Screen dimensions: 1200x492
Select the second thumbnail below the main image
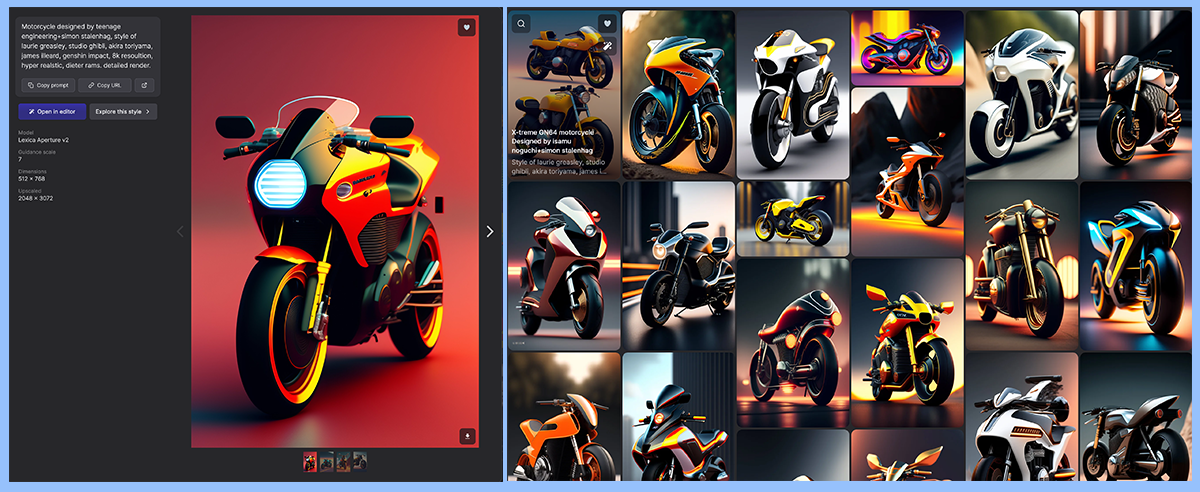pyautogui.click(x=326, y=461)
